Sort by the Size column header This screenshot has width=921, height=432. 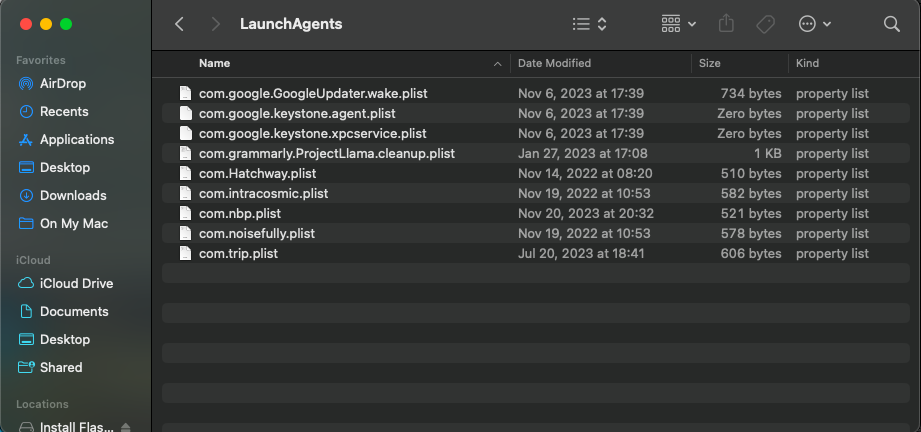710,63
